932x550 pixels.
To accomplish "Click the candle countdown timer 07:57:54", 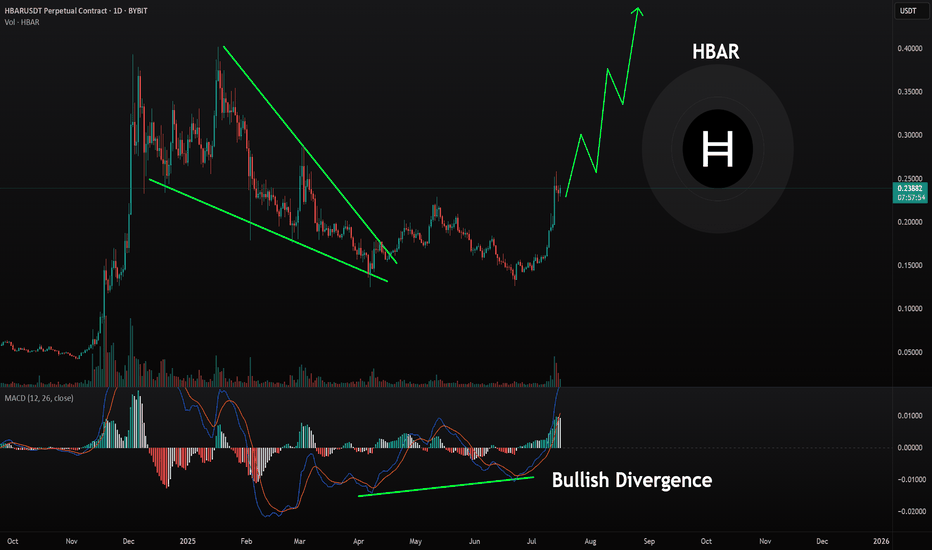I will [910, 197].
